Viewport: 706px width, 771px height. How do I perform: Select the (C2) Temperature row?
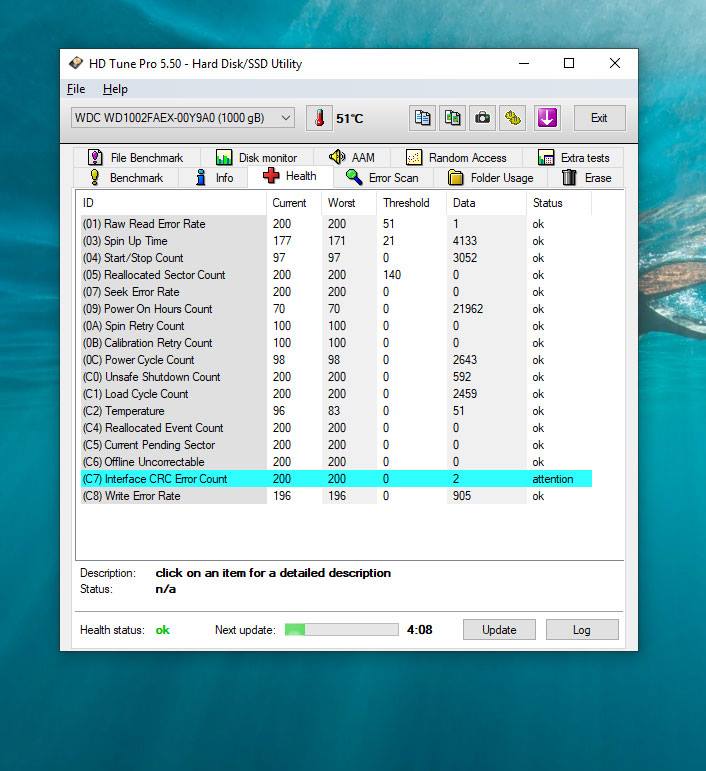tap(336, 411)
